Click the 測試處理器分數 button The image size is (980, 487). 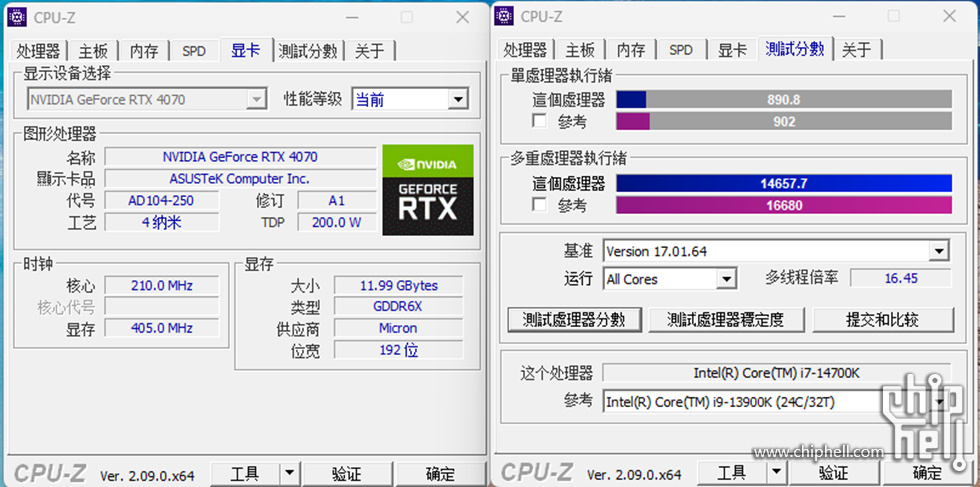coord(574,320)
